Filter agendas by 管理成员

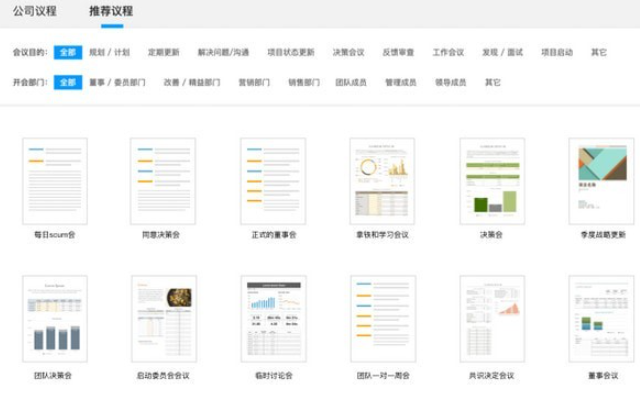(401, 82)
